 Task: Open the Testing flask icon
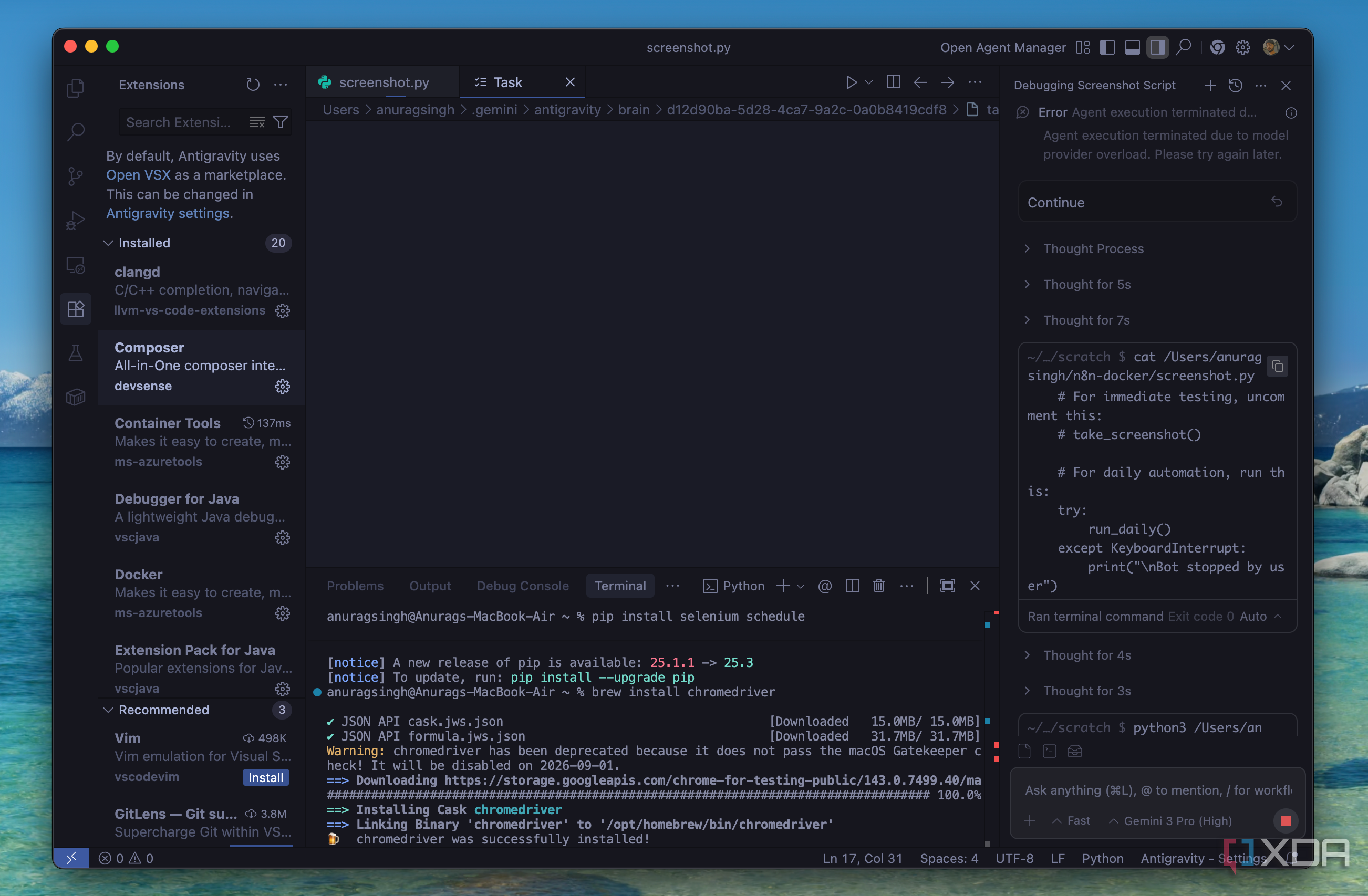[75, 353]
